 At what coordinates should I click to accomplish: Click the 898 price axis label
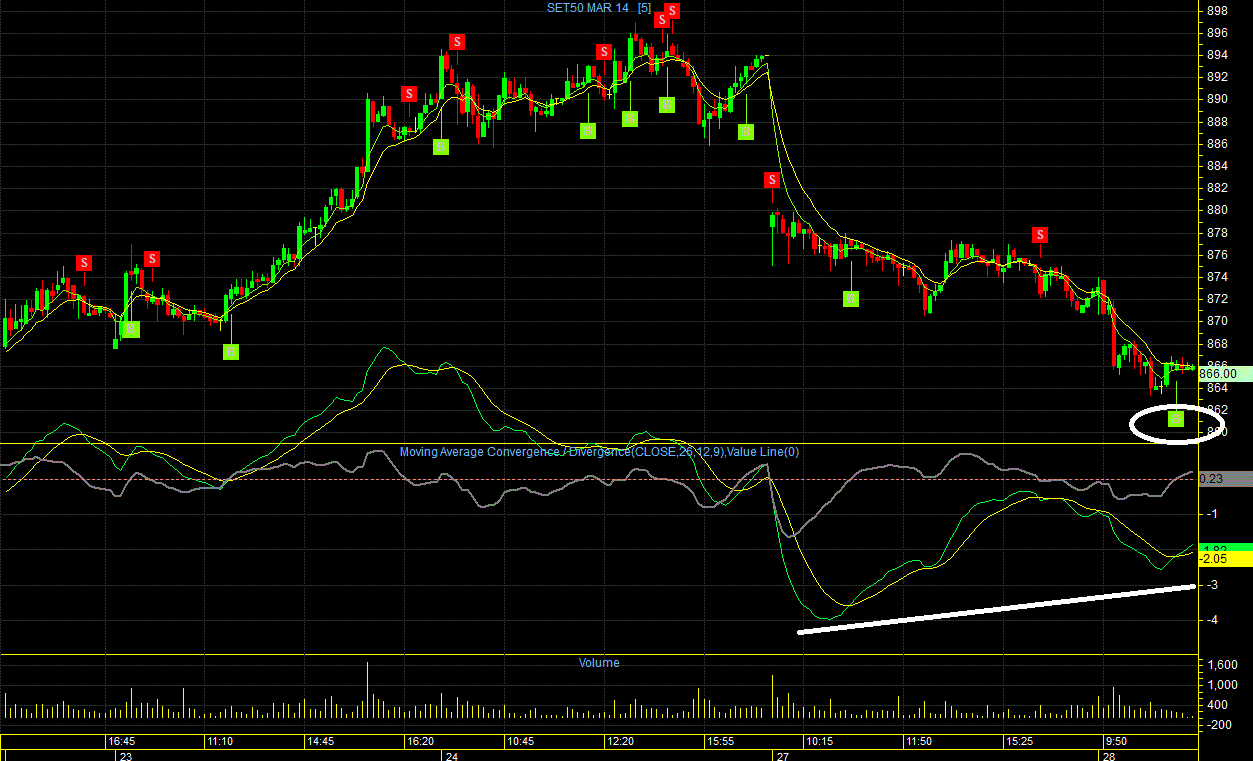[1217, 11]
